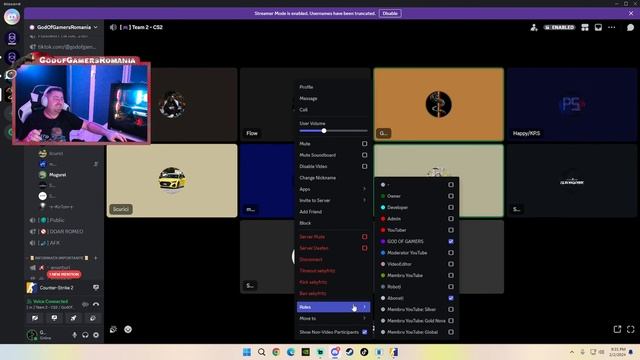Tick the Disable Video checkbox
Viewport: 640px width, 360px height.
pyautogui.click(x=364, y=167)
